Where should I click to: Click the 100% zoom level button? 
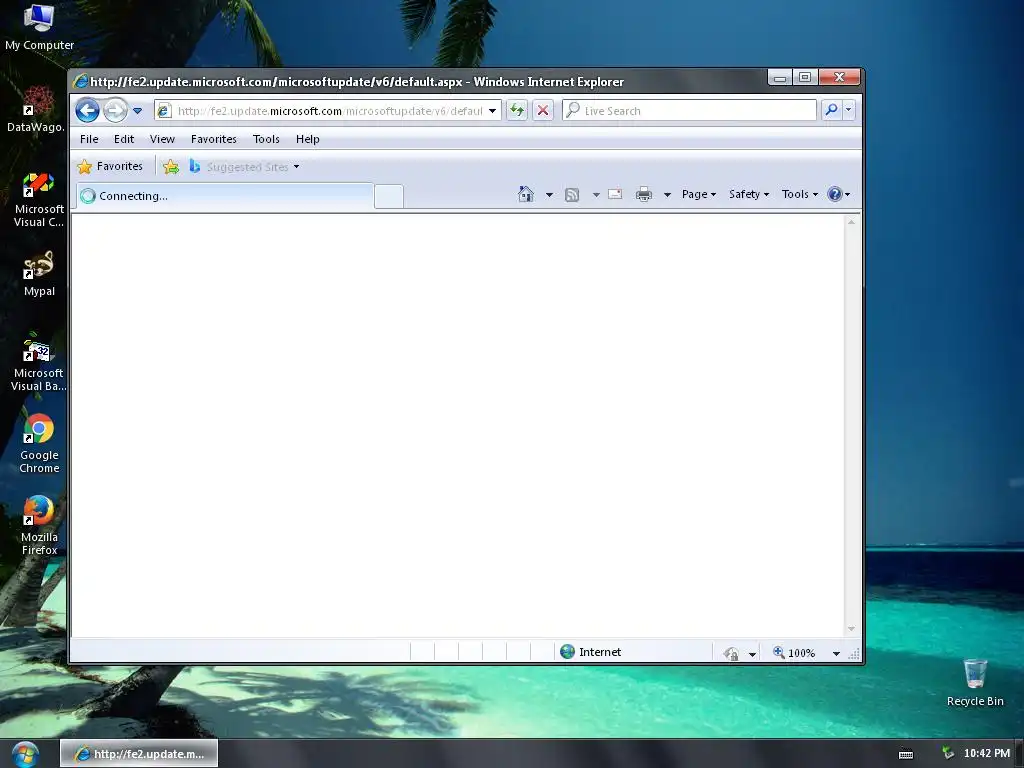tap(794, 652)
